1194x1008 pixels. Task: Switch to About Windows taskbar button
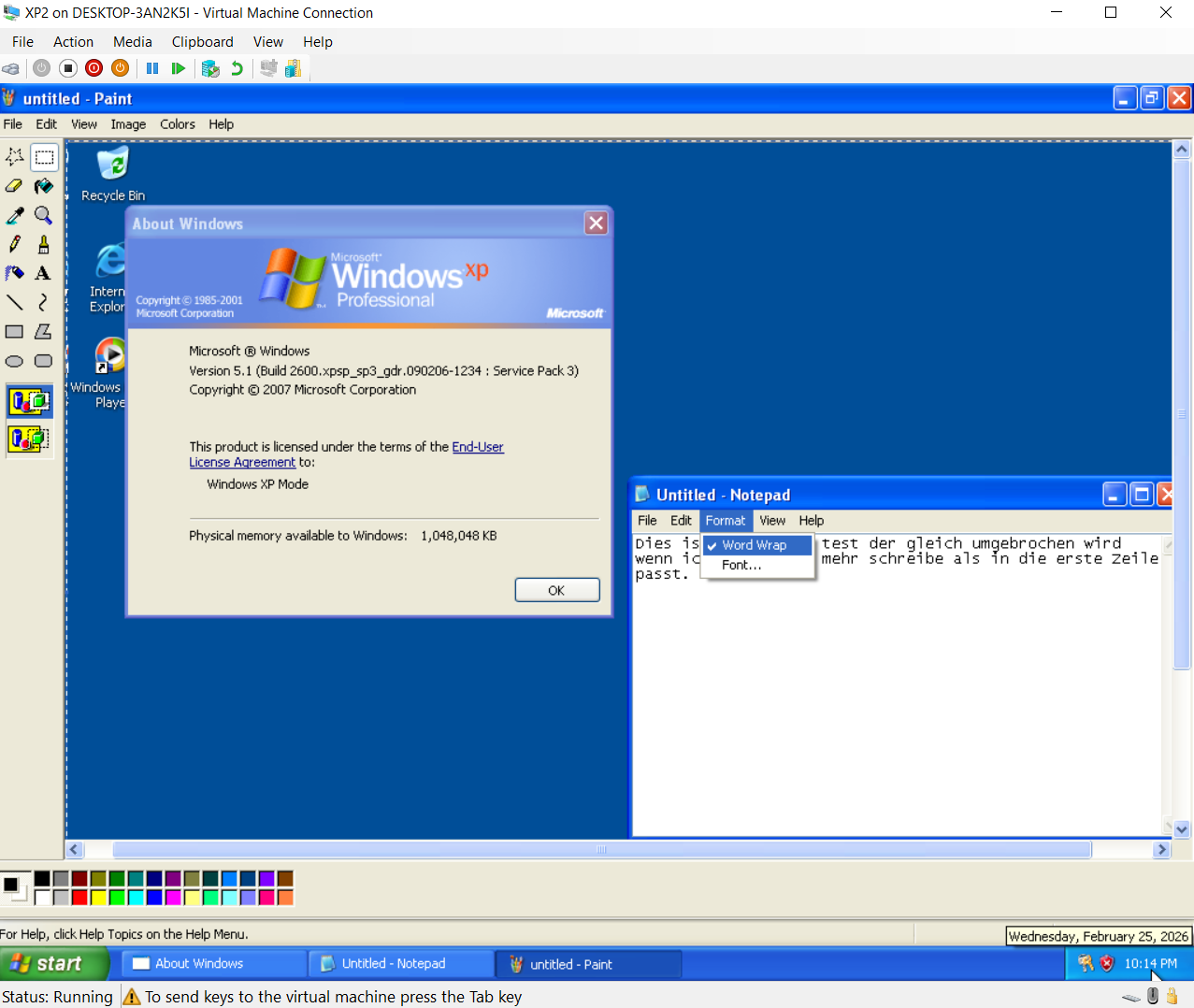click(x=214, y=964)
